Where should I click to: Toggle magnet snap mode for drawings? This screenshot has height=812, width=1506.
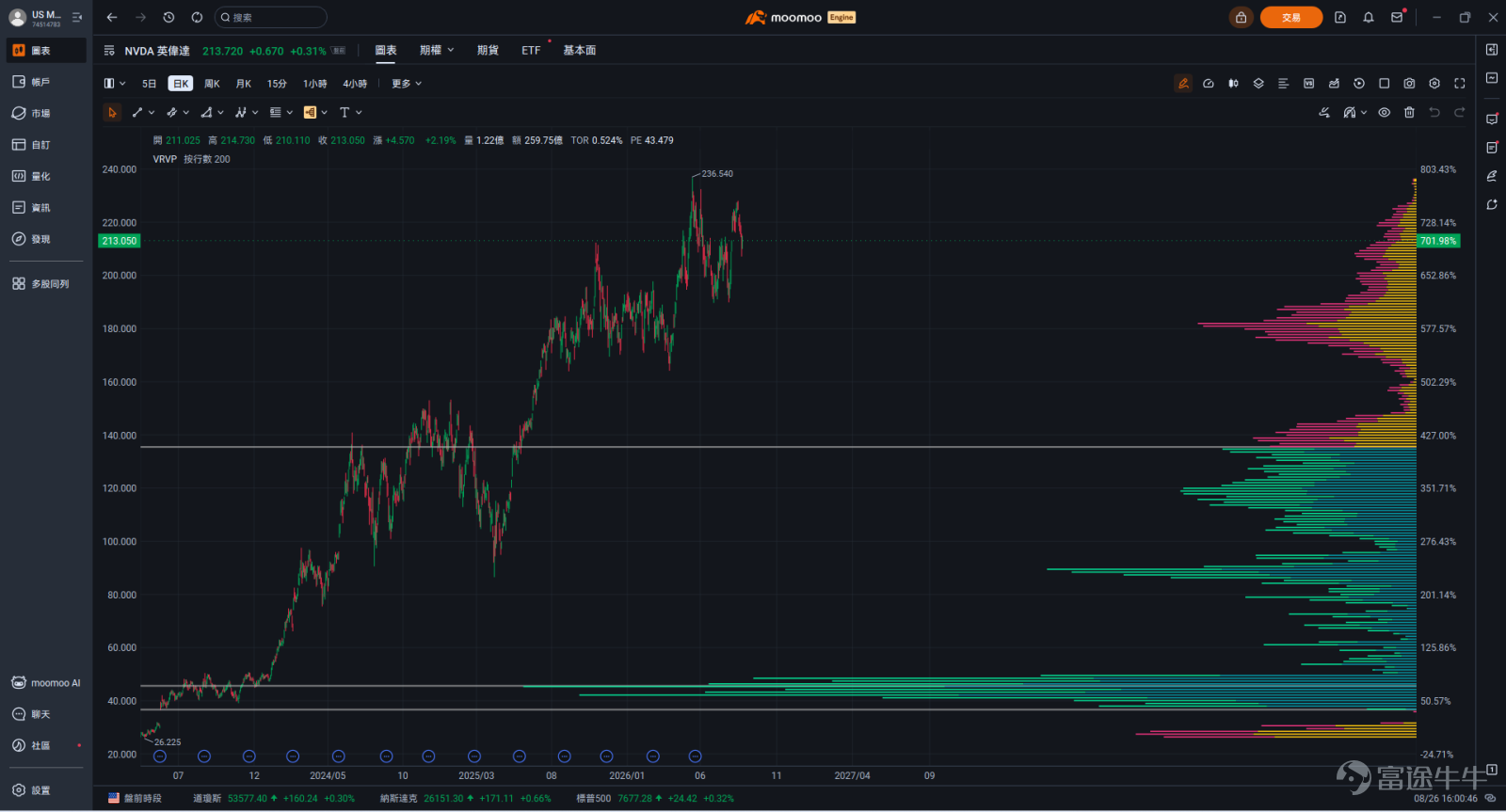(1350, 112)
